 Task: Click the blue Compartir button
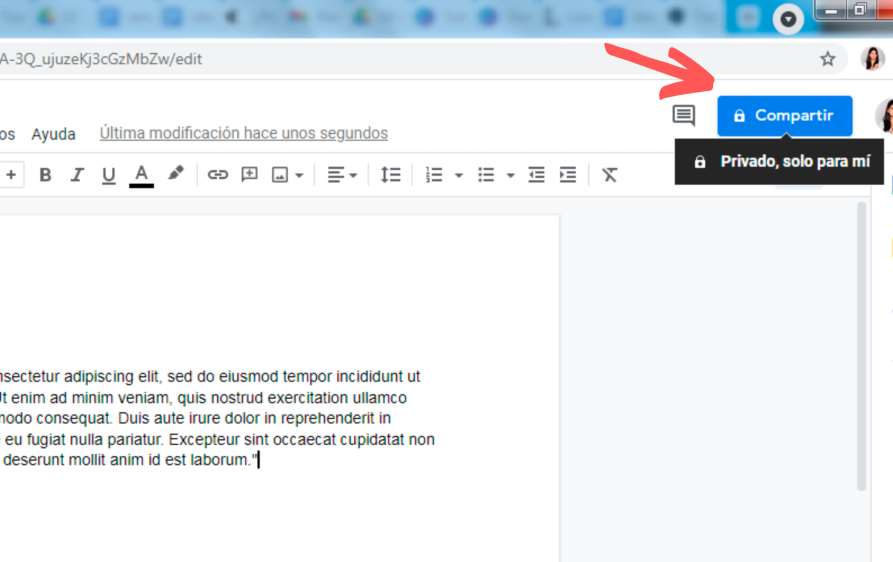click(784, 116)
